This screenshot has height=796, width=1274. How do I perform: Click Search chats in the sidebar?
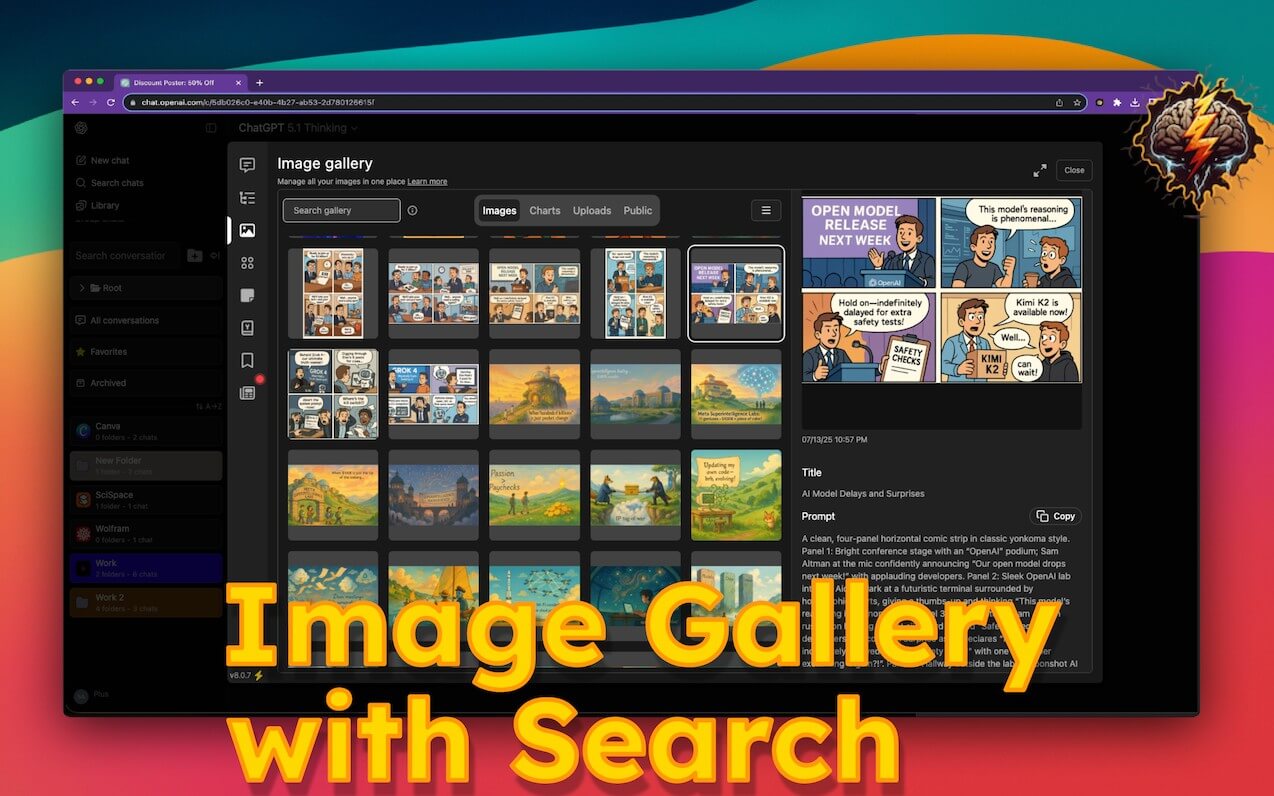coord(109,183)
